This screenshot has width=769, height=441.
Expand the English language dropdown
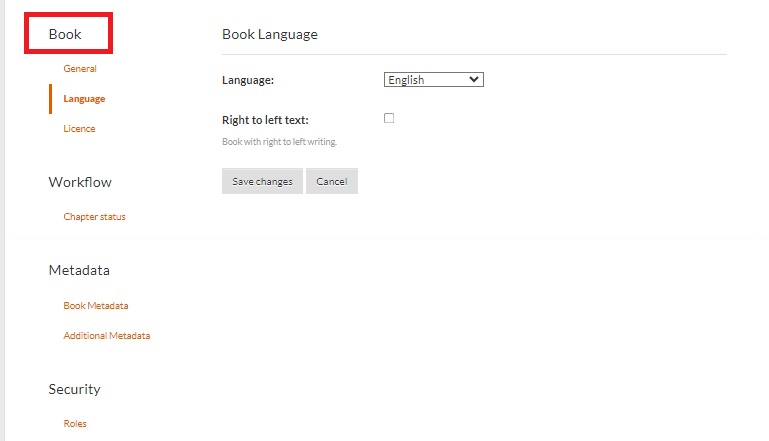coord(433,80)
